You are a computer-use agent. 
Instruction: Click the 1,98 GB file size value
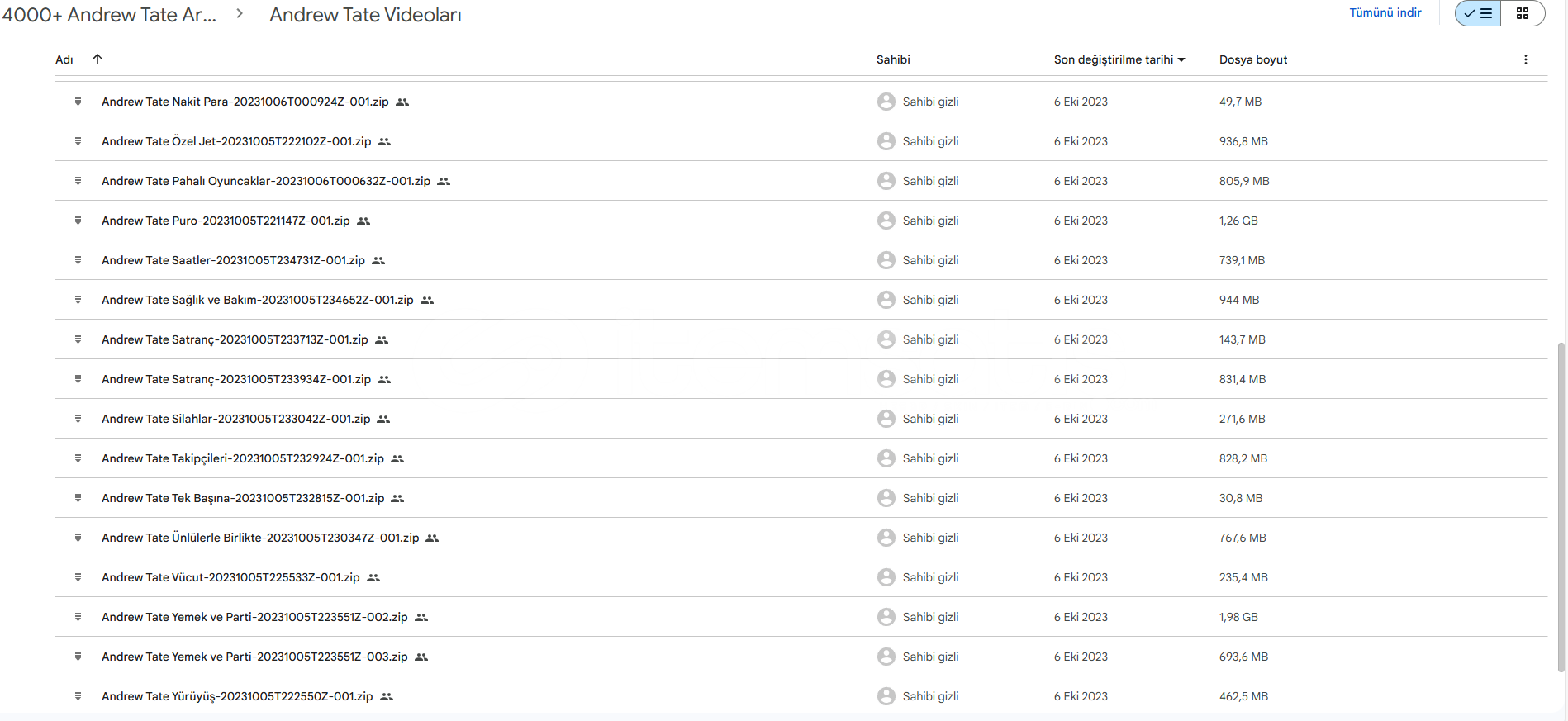coord(1238,617)
